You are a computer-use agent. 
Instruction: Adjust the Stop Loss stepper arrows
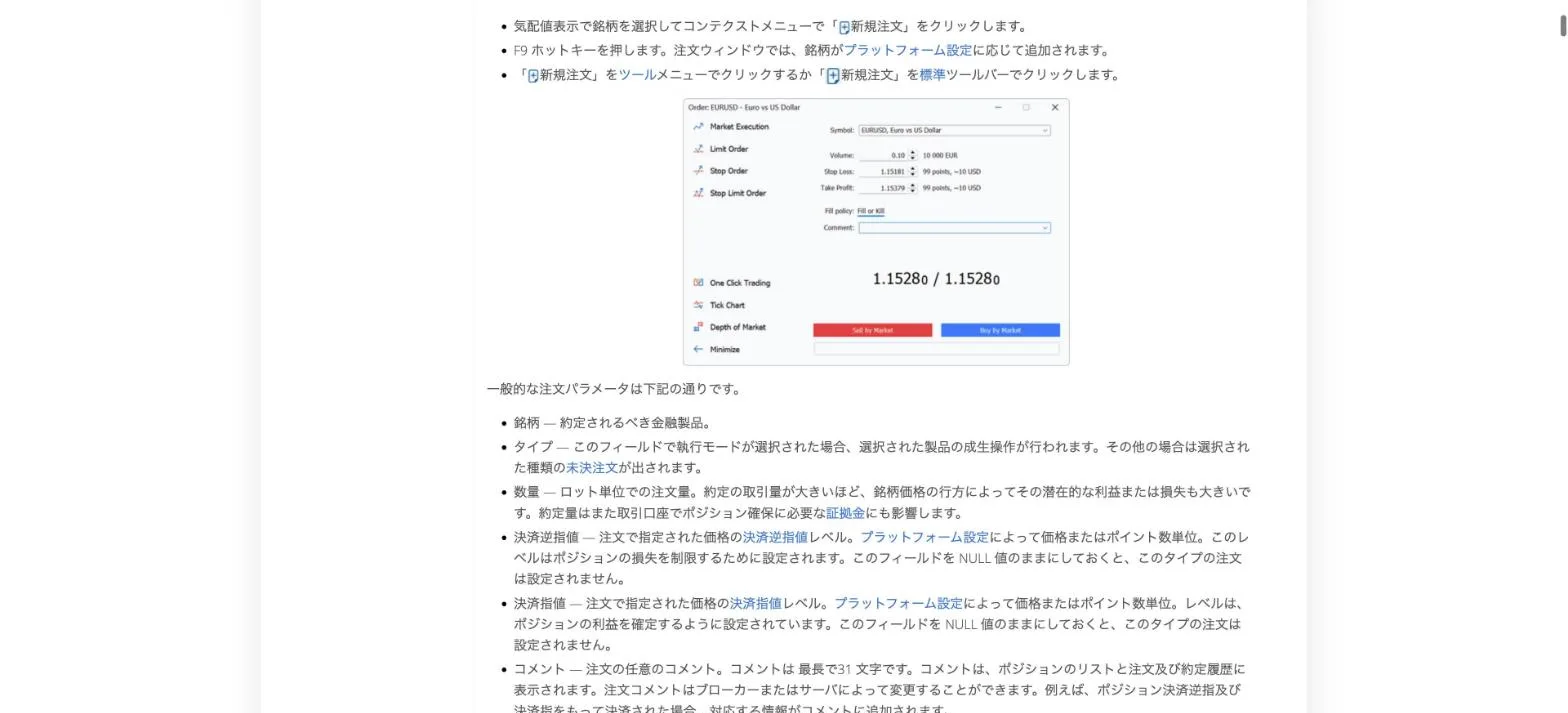[912, 172]
